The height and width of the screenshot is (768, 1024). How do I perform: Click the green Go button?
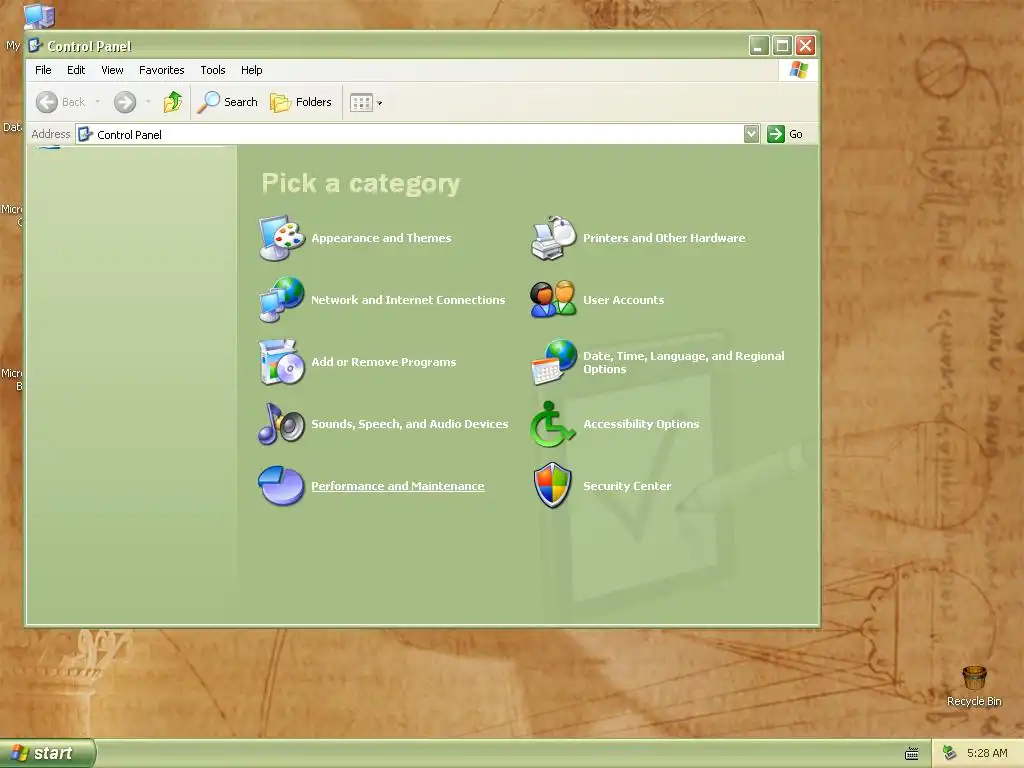pos(784,134)
